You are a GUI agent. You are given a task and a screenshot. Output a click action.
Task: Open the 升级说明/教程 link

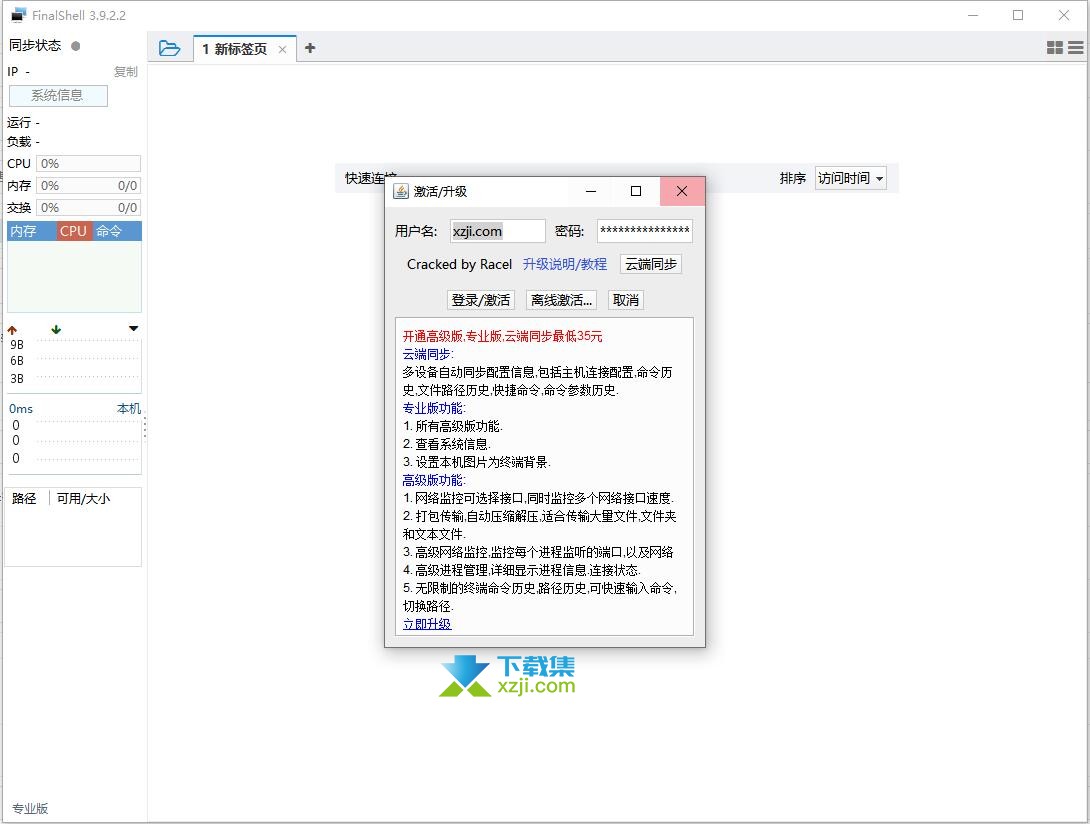pos(564,264)
